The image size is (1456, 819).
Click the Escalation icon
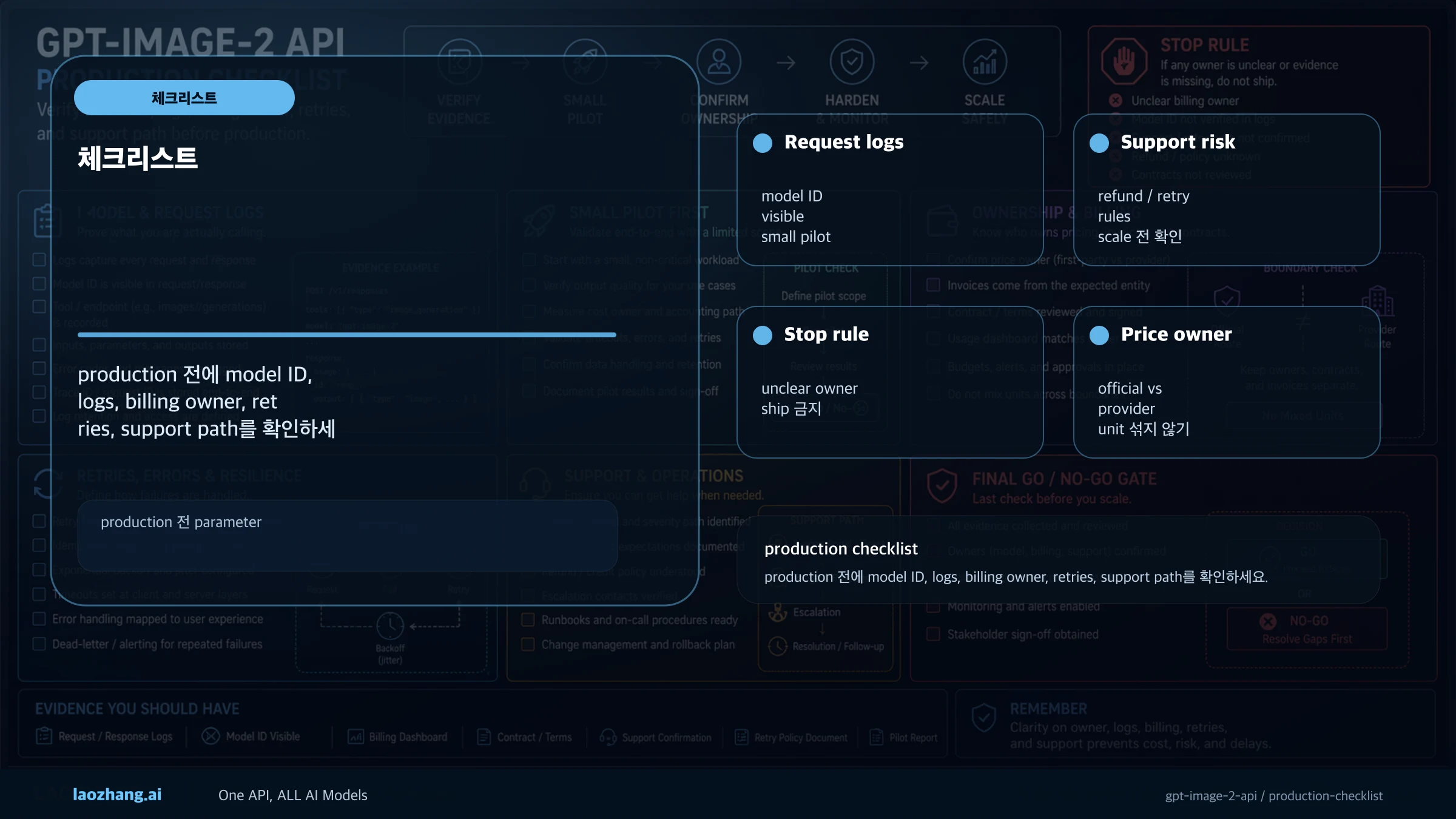pyautogui.click(x=777, y=612)
